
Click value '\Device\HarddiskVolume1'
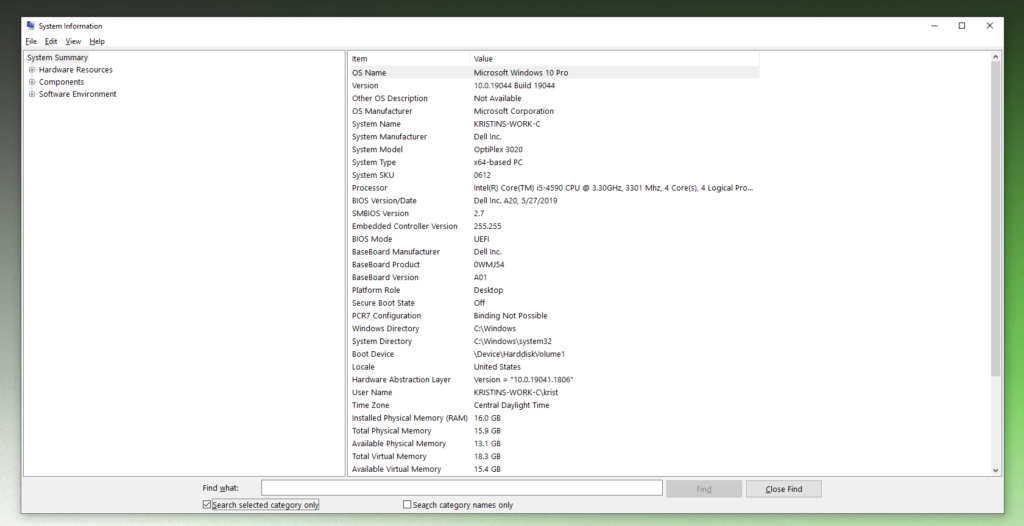pyautogui.click(x=519, y=354)
